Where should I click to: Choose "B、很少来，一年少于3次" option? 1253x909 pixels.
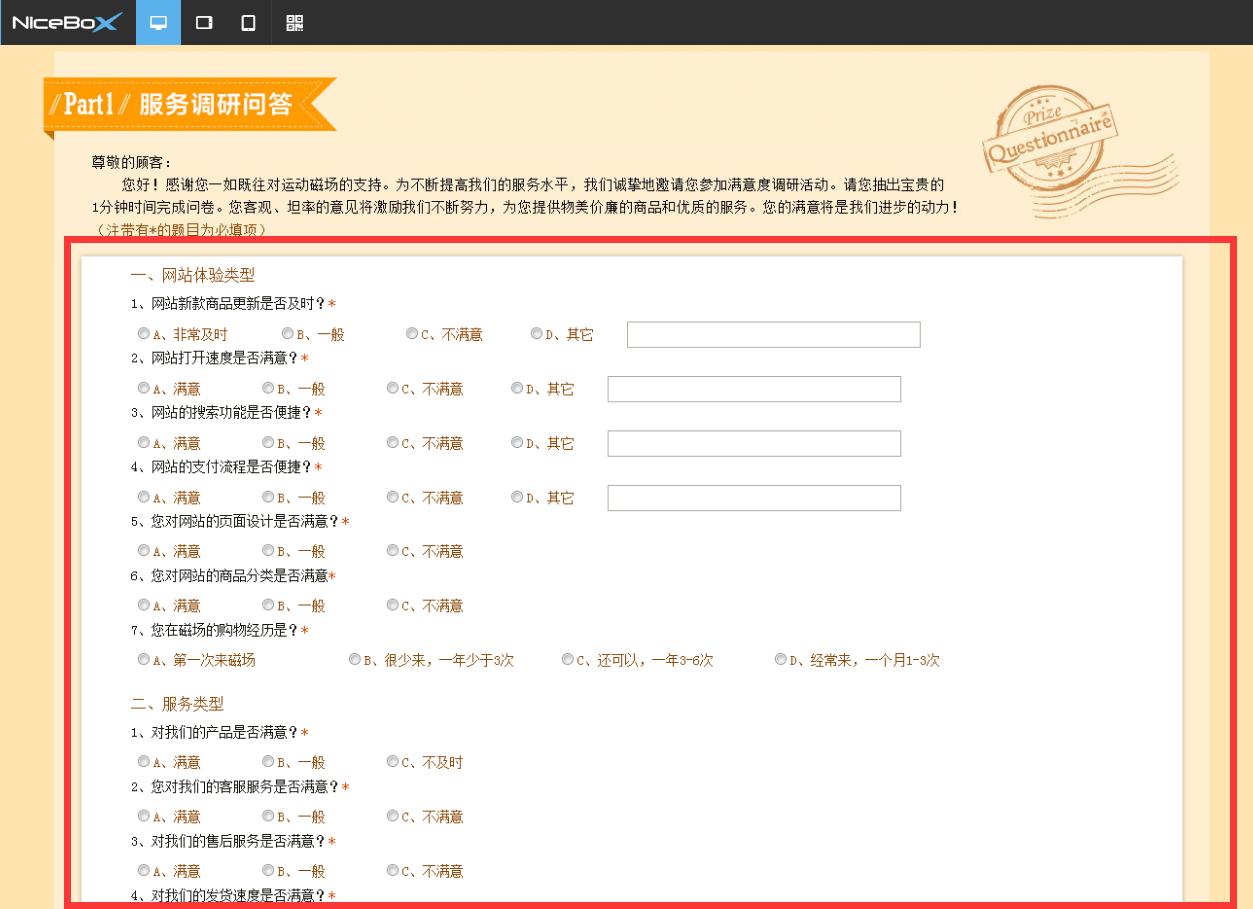pyautogui.click(x=352, y=659)
